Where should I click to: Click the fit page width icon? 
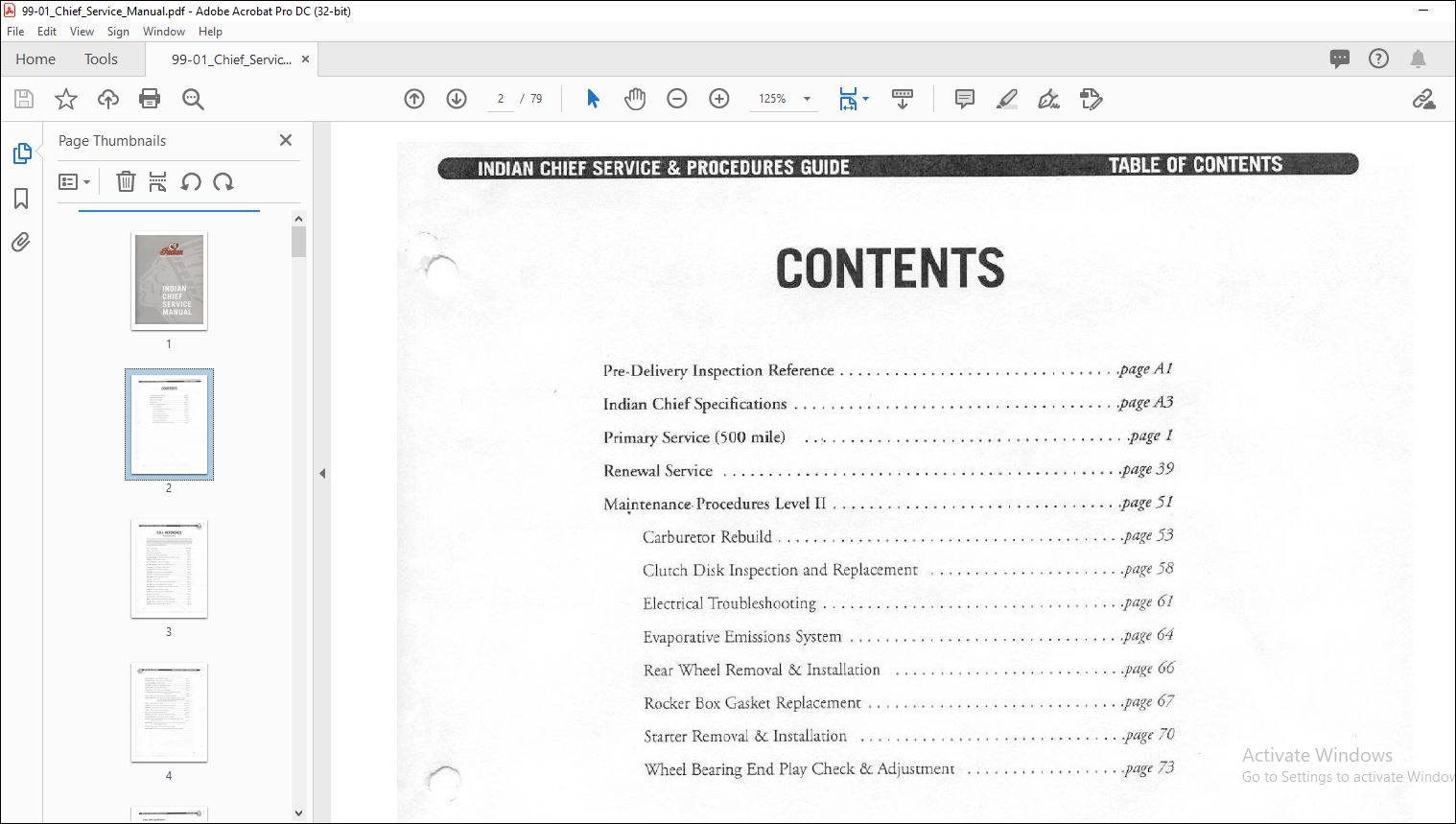[x=848, y=99]
